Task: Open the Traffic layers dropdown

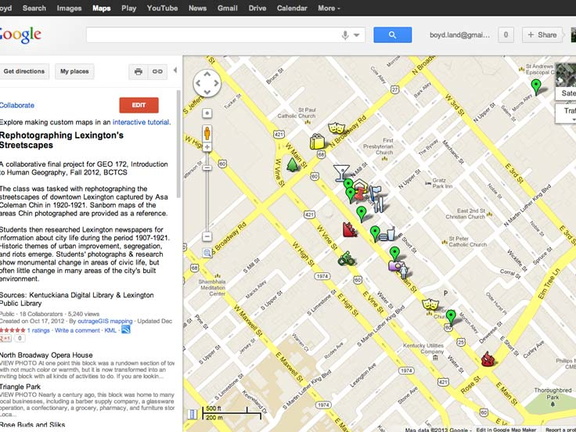Action: click(566, 114)
